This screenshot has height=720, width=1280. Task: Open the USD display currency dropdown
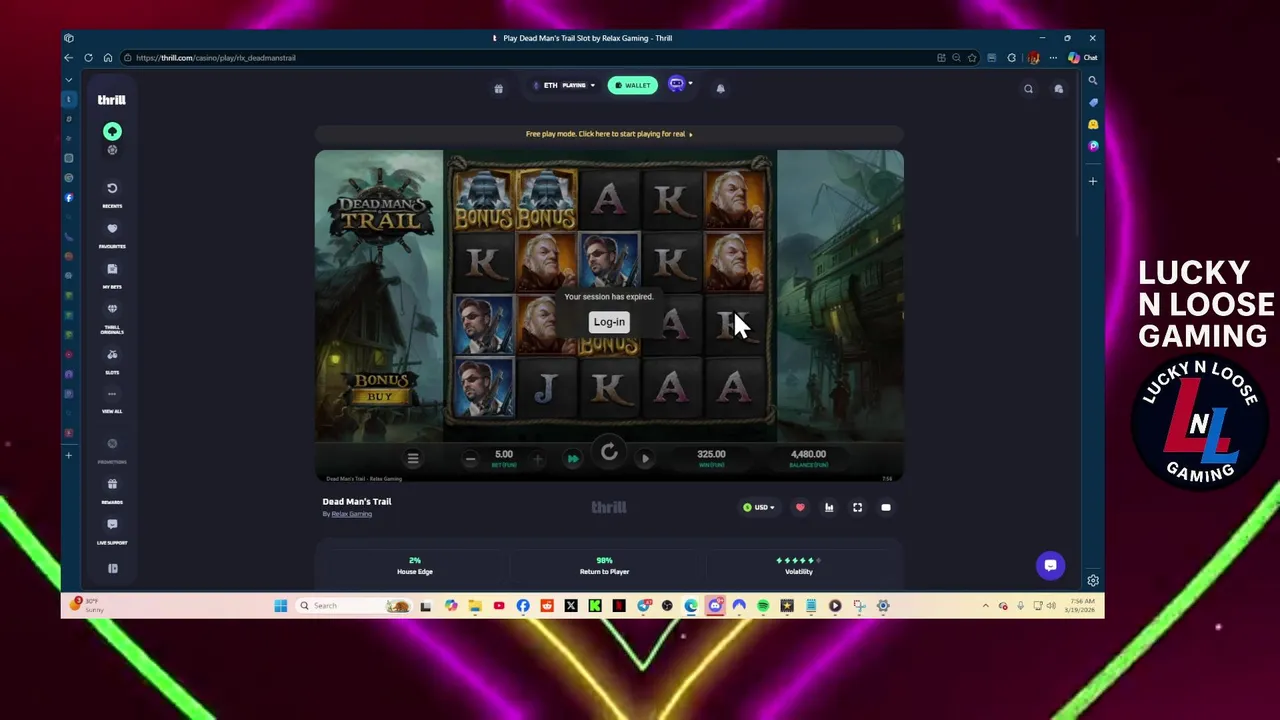click(759, 507)
